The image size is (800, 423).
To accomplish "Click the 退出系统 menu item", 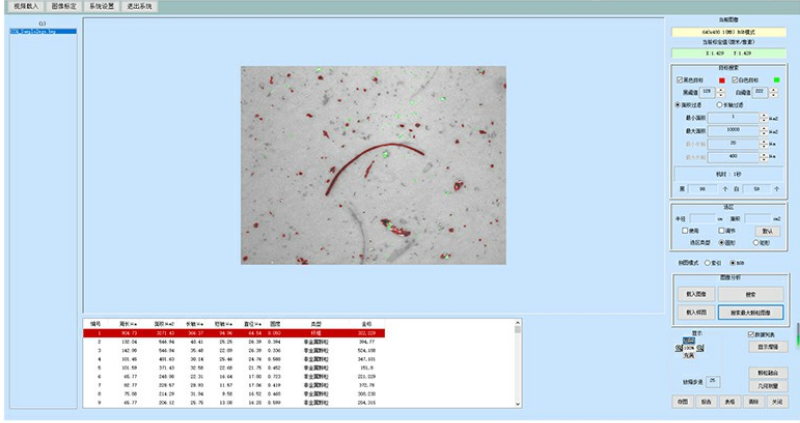I will 139,6.
